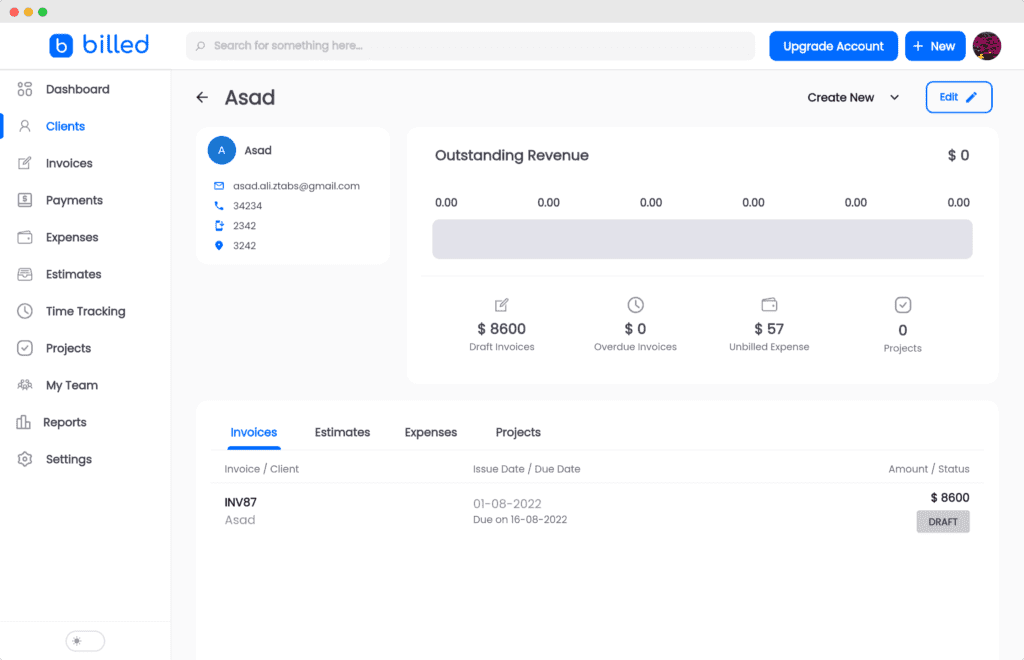Toggle dark mode at the bottom left
Screen dimensions: 1024x660
(84, 640)
